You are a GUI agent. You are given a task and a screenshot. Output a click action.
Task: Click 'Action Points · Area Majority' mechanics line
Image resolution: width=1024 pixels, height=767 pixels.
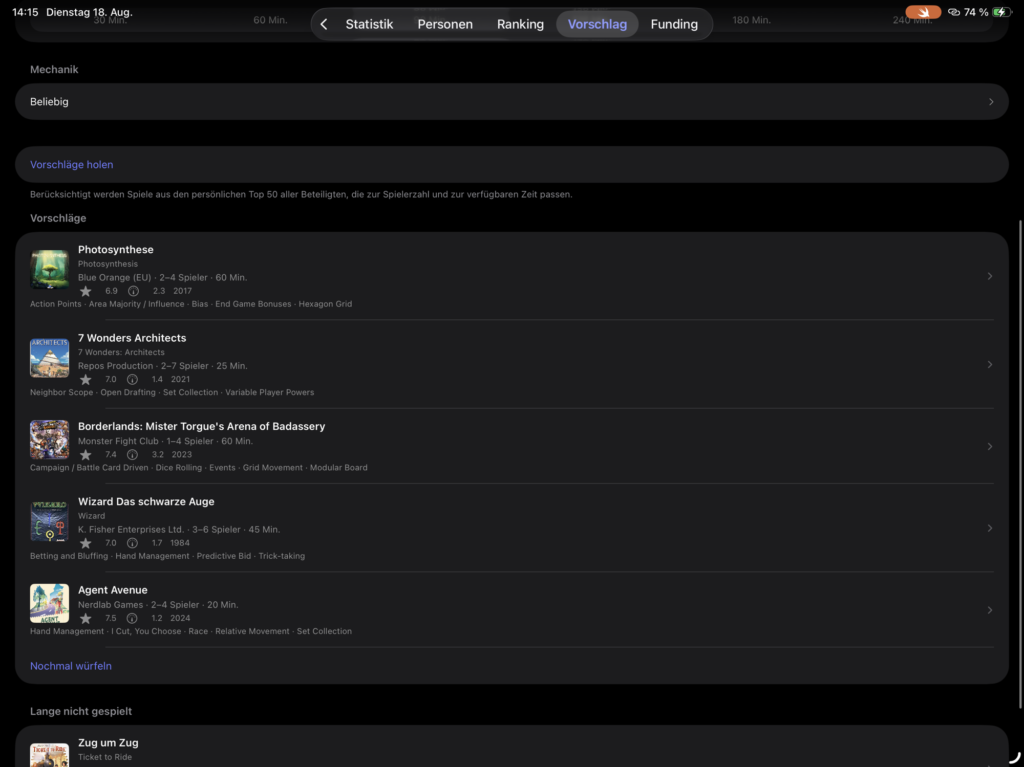191,304
